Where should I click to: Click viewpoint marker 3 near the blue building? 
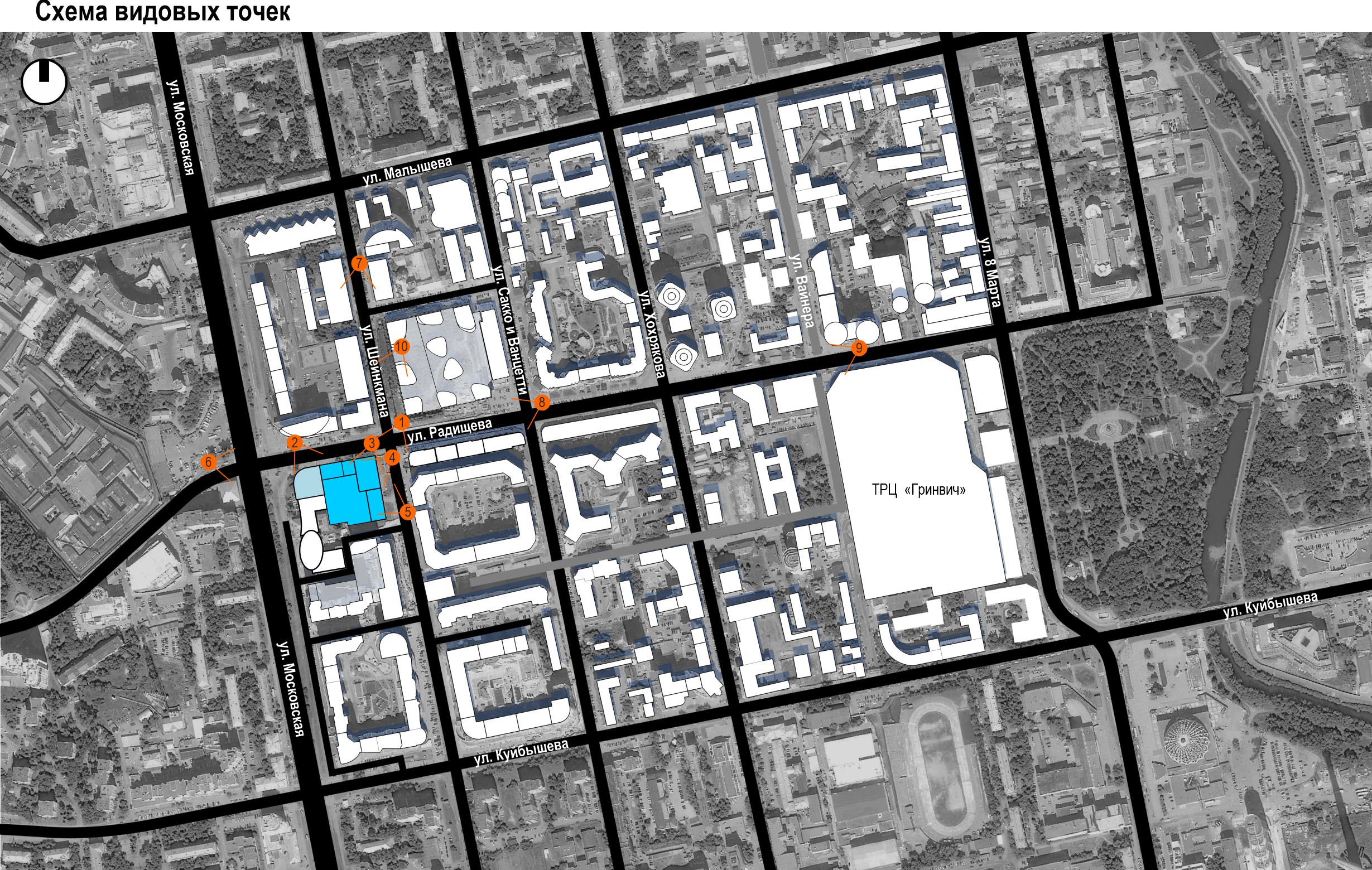[372, 443]
